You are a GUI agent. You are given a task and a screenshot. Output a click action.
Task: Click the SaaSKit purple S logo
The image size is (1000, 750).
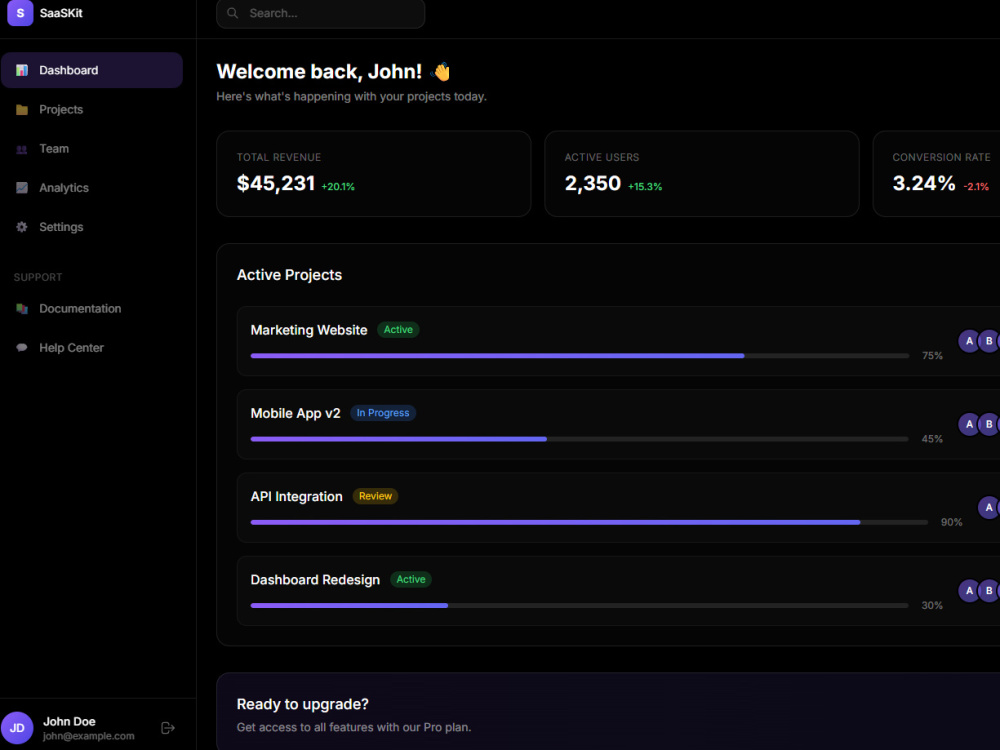click(20, 13)
